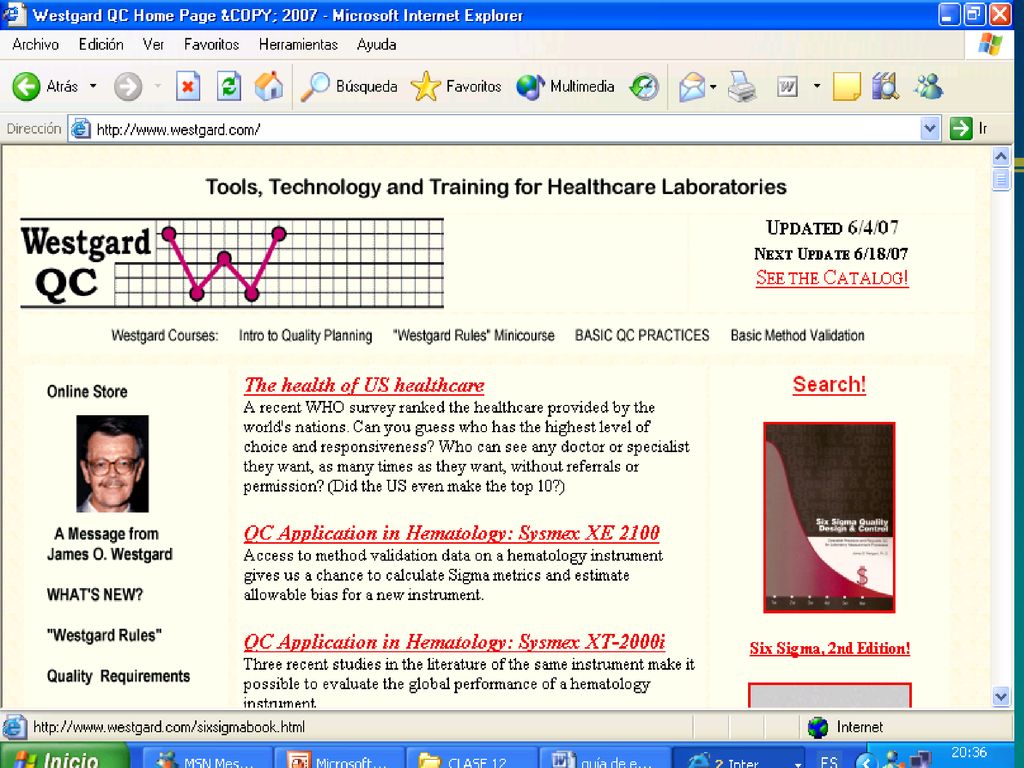Image resolution: width=1024 pixels, height=768 pixels.
Task: Open the Basic Method Validation link
Action: coord(797,336)
